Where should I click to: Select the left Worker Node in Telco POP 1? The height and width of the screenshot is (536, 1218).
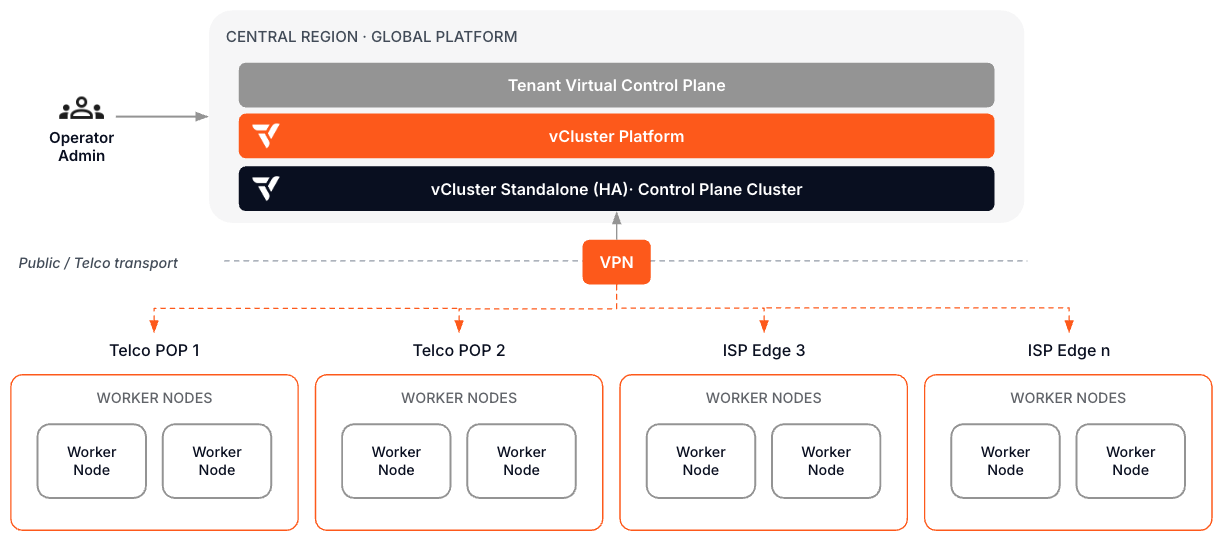[92, 461]
